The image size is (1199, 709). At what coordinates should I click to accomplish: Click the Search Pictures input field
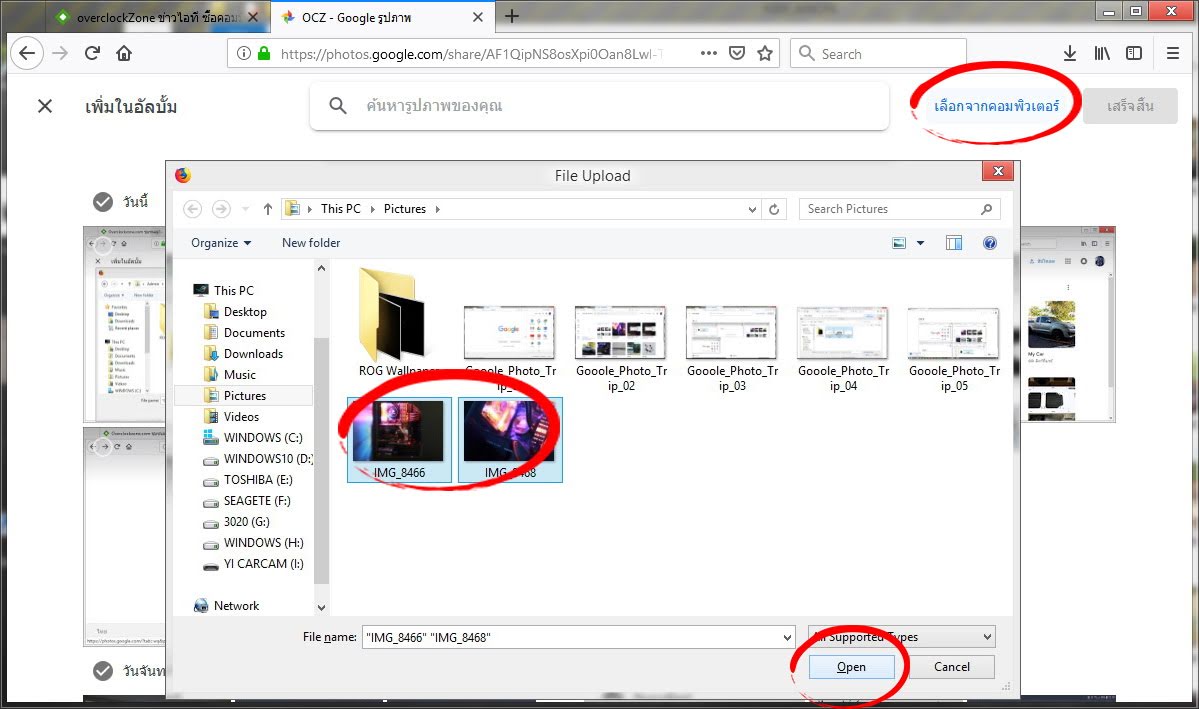pos(890,209)
